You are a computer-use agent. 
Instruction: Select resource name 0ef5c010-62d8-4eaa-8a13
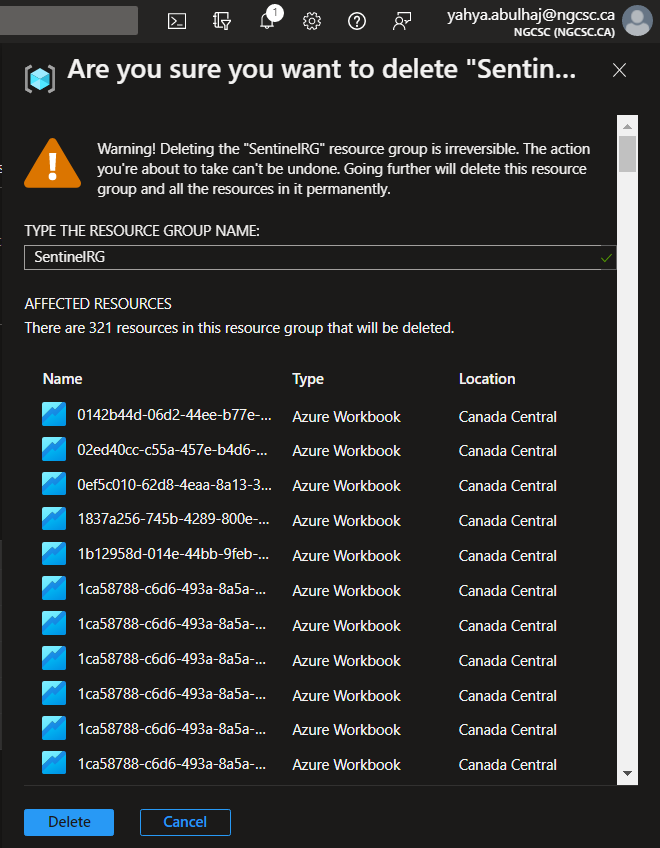point(174,485)
